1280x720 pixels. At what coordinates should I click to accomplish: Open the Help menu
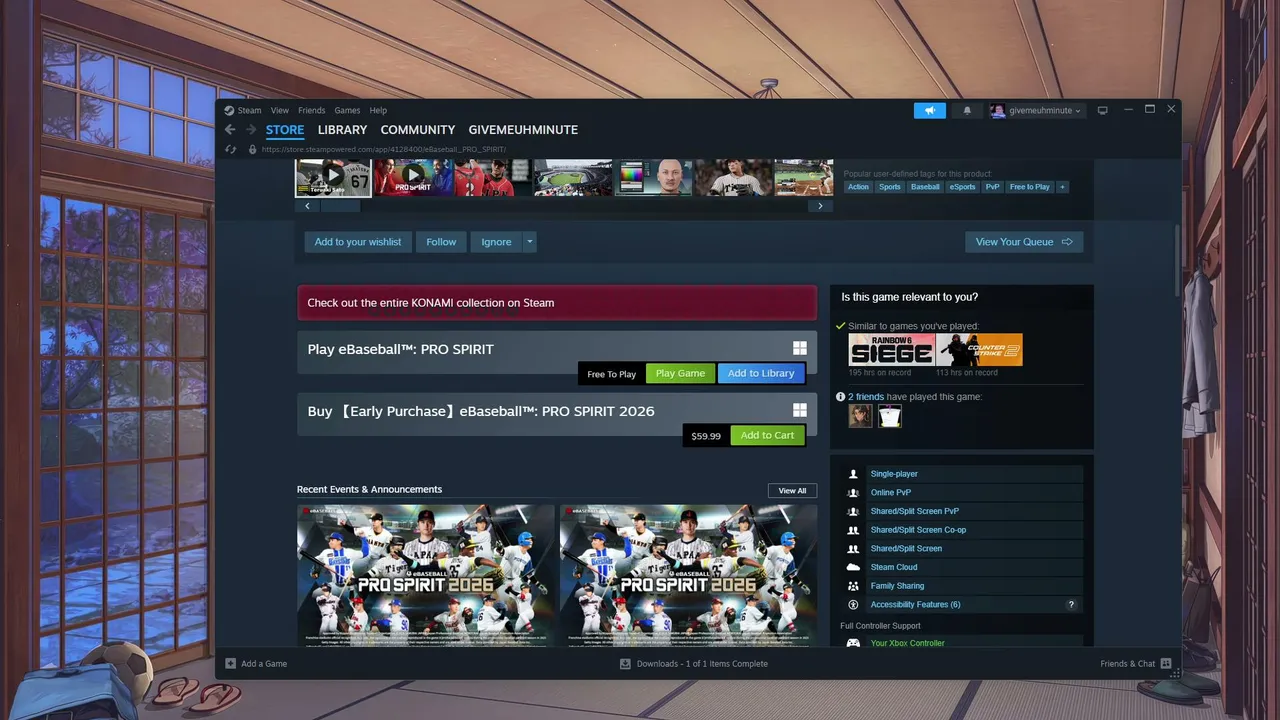pyautogui.click(x=378, y=110)
